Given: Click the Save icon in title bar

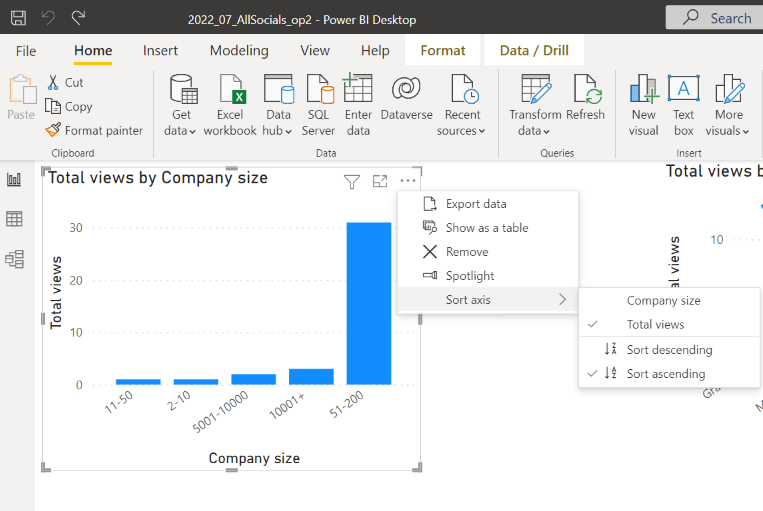Looking at the screenshot, I should 18,18.
